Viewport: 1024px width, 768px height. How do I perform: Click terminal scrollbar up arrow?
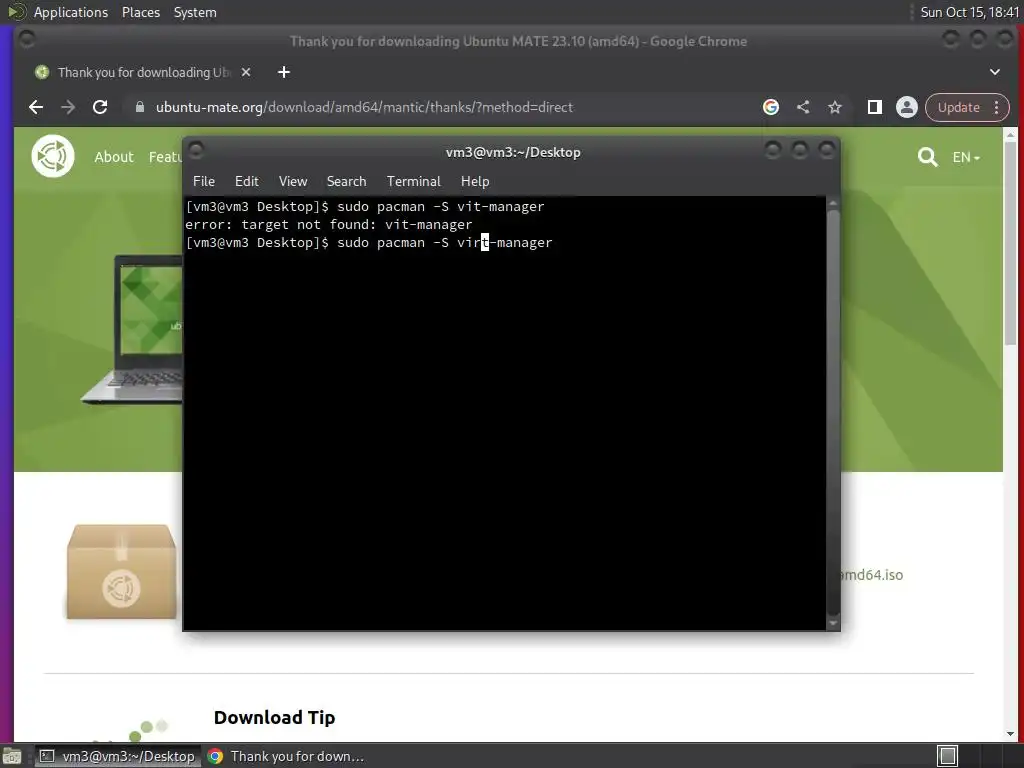[833, 204]
